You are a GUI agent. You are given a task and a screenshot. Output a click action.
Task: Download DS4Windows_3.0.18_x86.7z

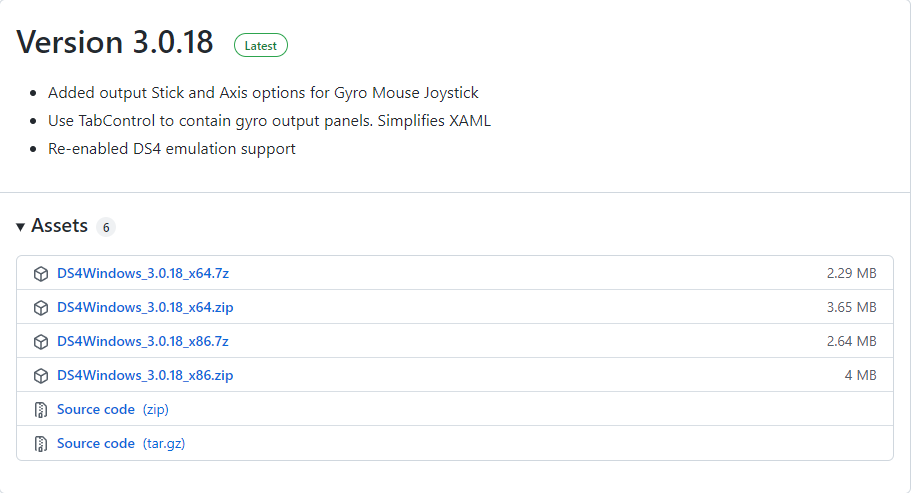(143, 341)
